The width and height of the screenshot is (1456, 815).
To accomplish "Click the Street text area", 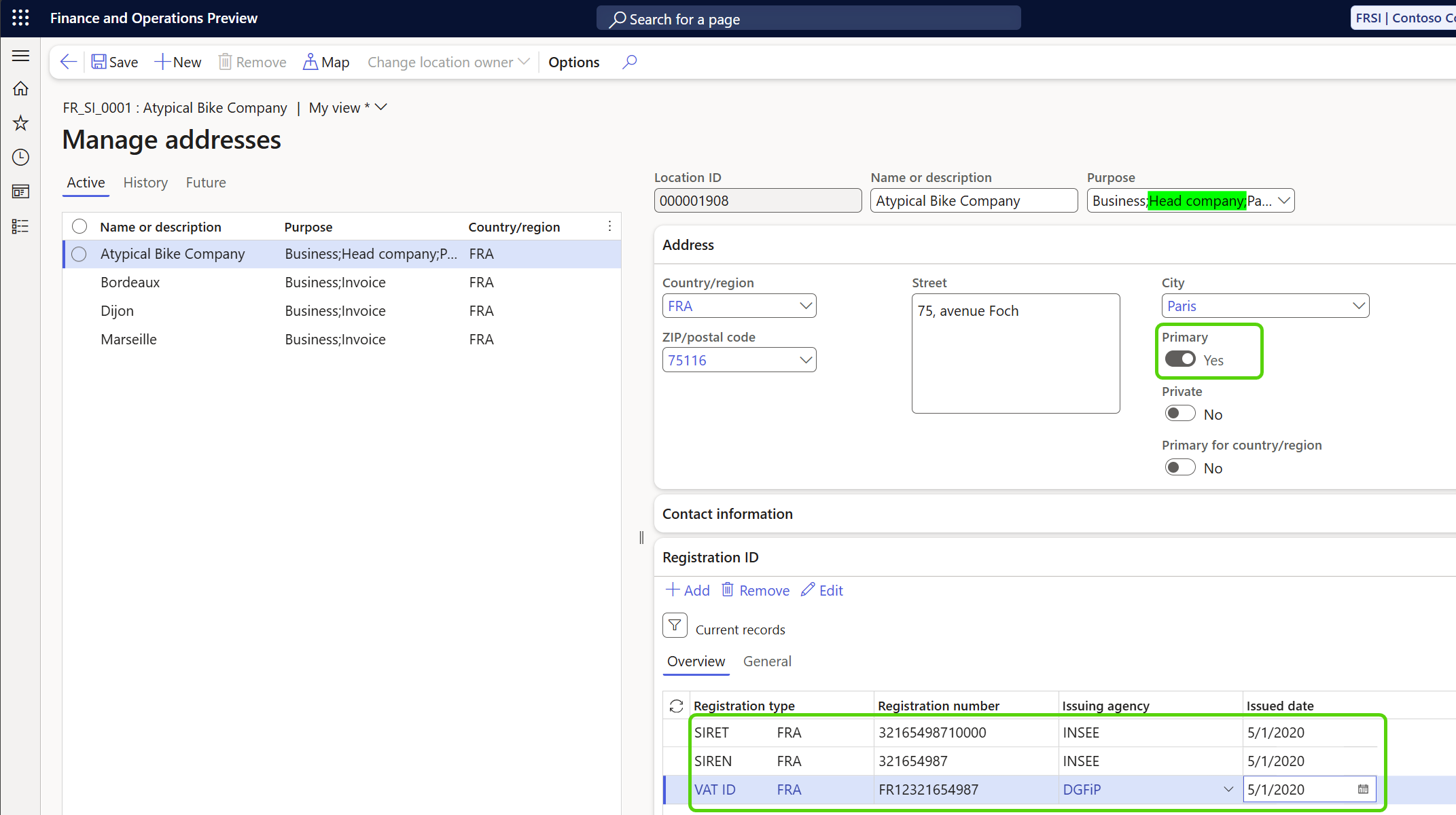I will 1016,353.
